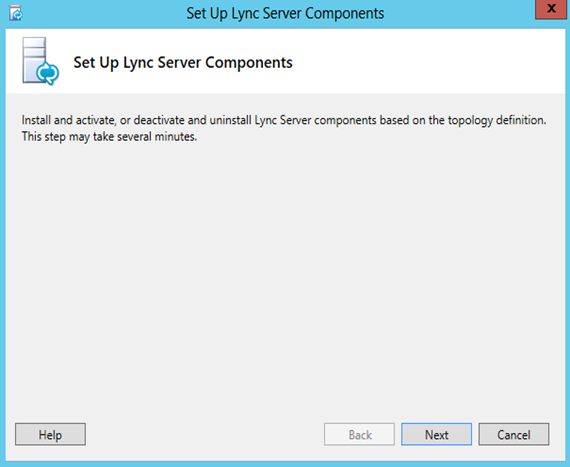The image size is (570, 467).
Task: Close the wizard with the red X
Action: click(x=551, y=9)
